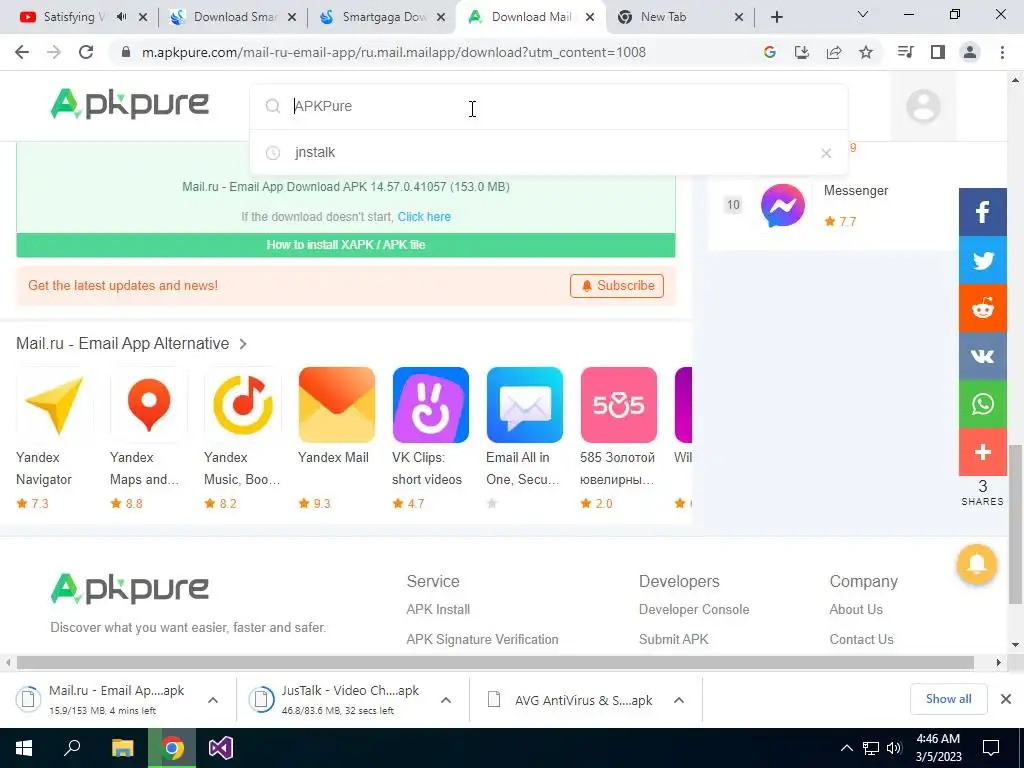Bookmark this page with star icon
The height and width of the screenshot is (768, 1024).
[x=865, y=52]
